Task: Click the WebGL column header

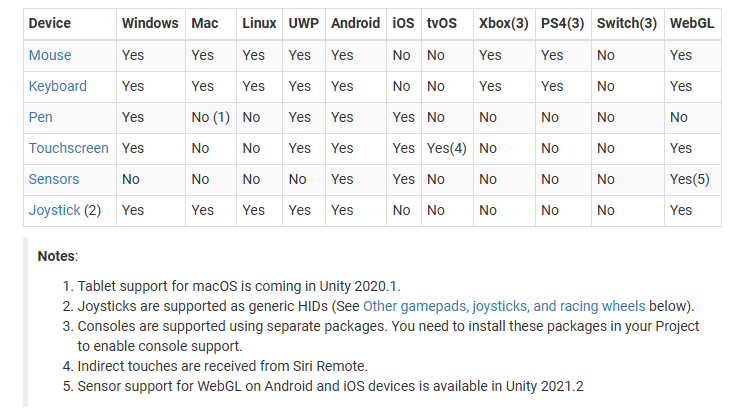Action: (x=692, y=23)
